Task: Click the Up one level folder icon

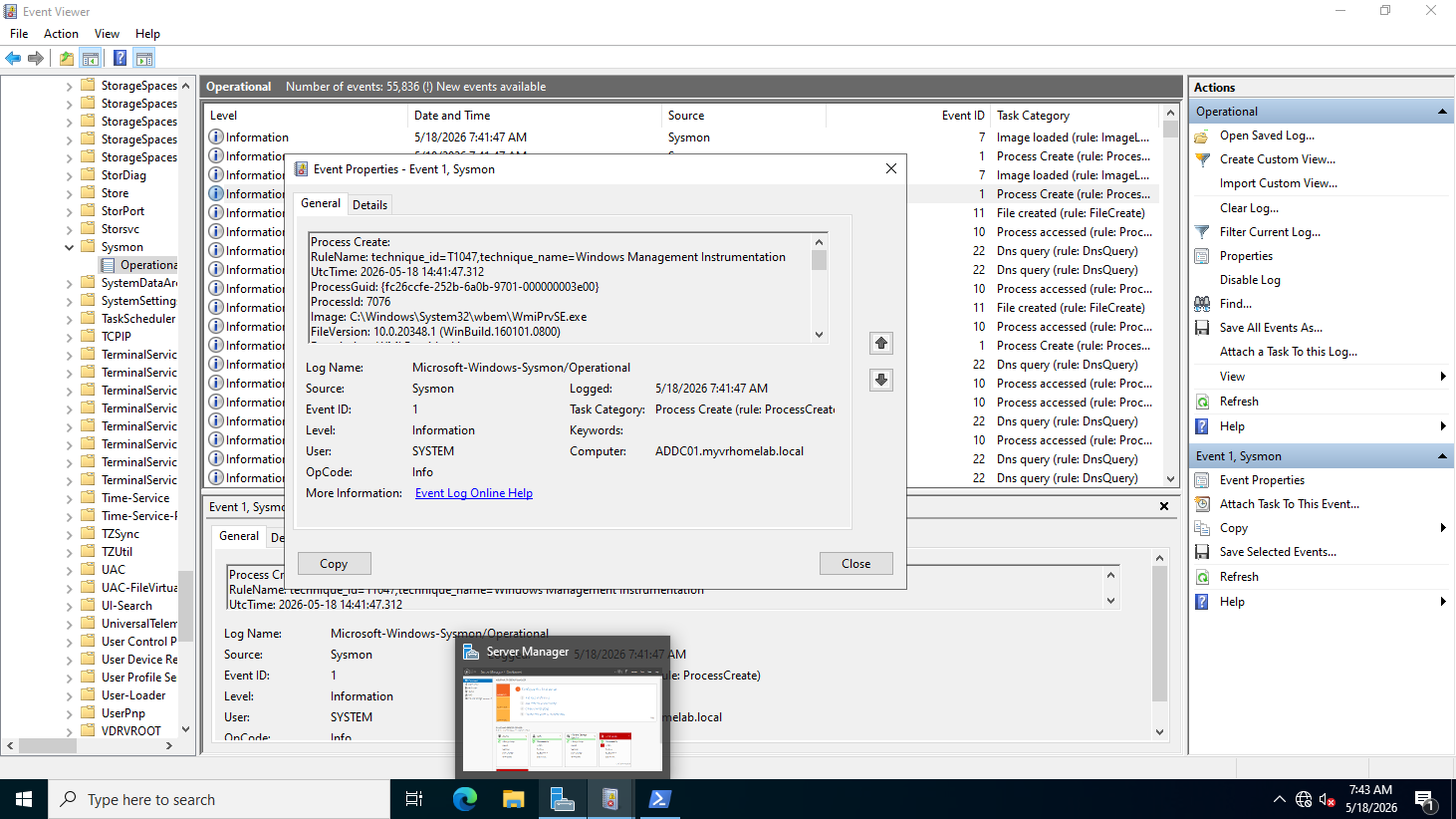Action: click(x=66, y=58)
